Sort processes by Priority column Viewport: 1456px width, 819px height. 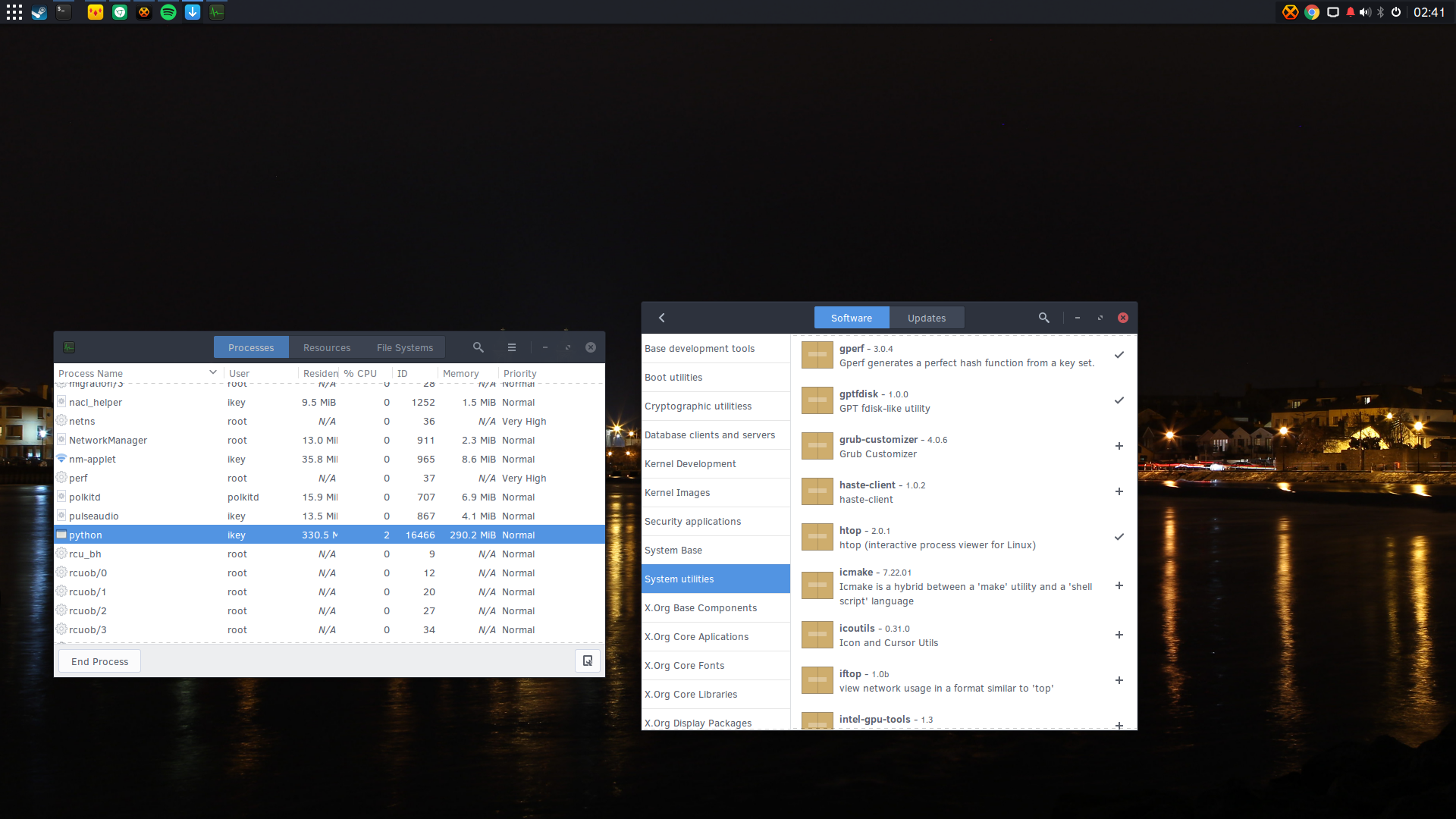coord(551,373)
